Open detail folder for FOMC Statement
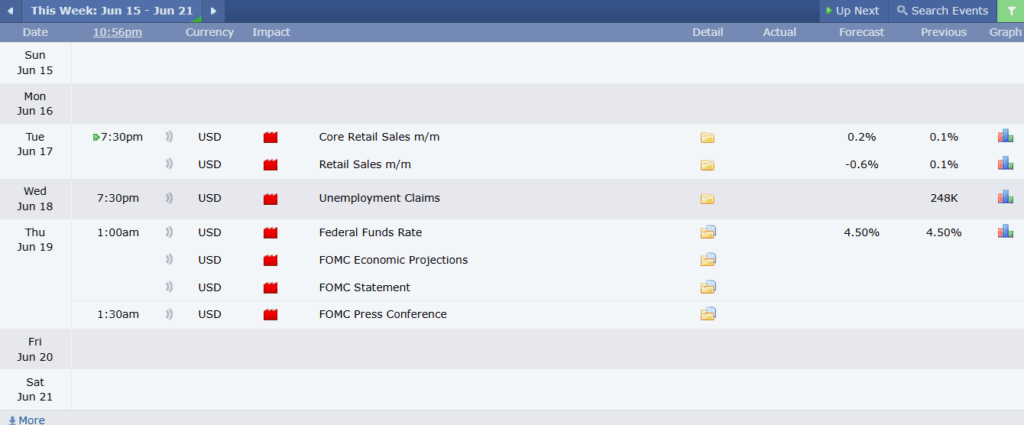This screenshot has height=425, width=1024. [708, 287]
